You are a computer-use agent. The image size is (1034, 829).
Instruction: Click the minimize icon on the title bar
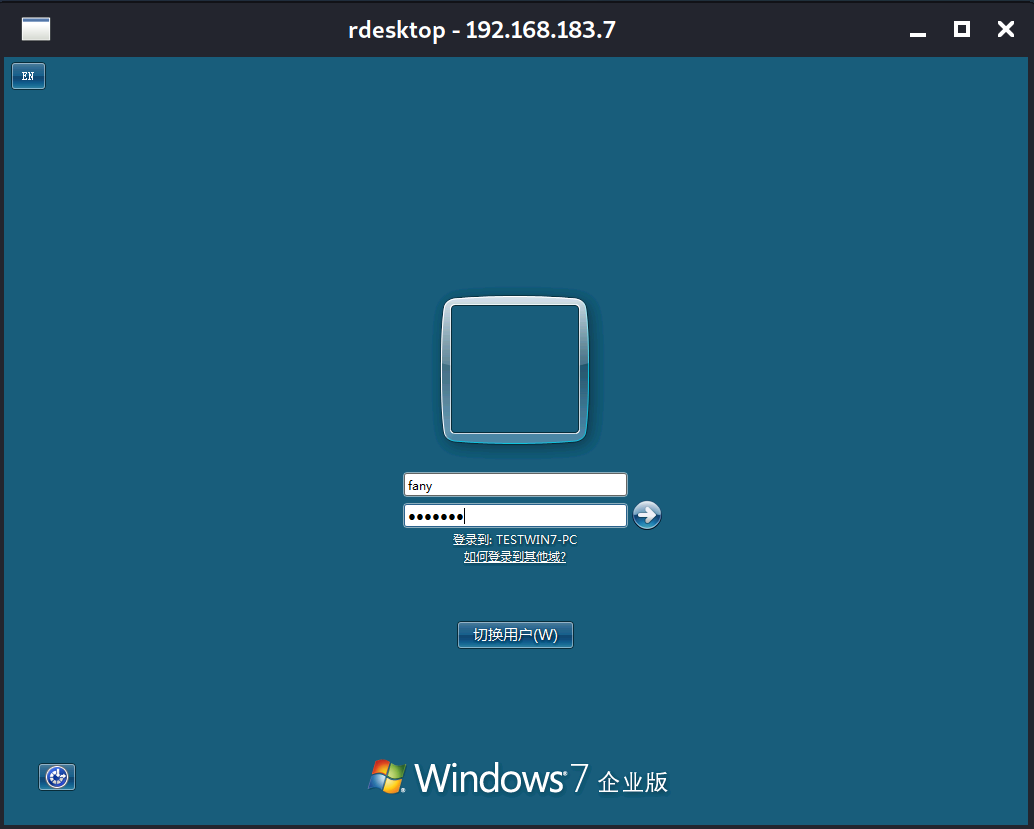(x=917, y=30)
